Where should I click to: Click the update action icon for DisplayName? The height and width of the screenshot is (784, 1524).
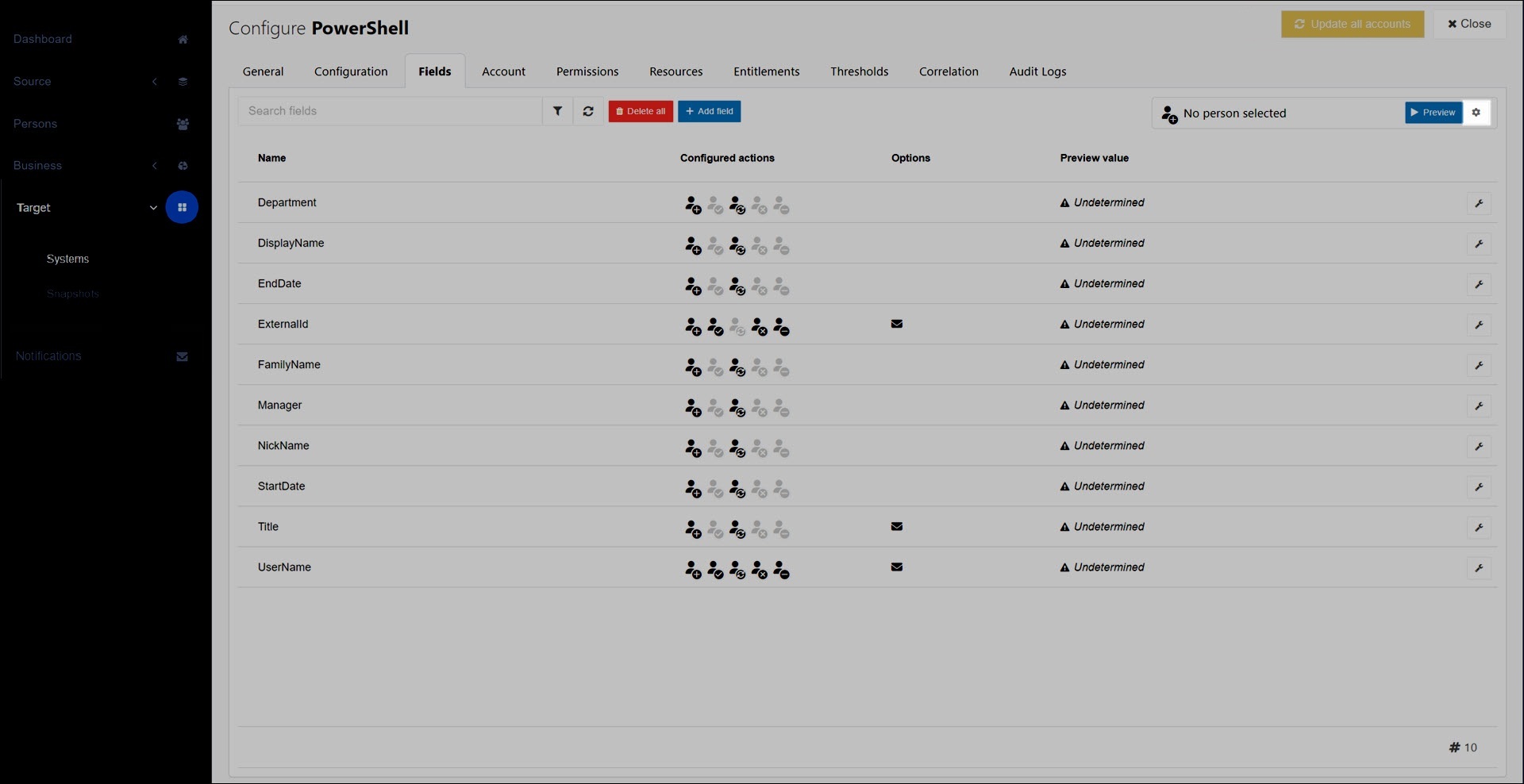(737, 245)
